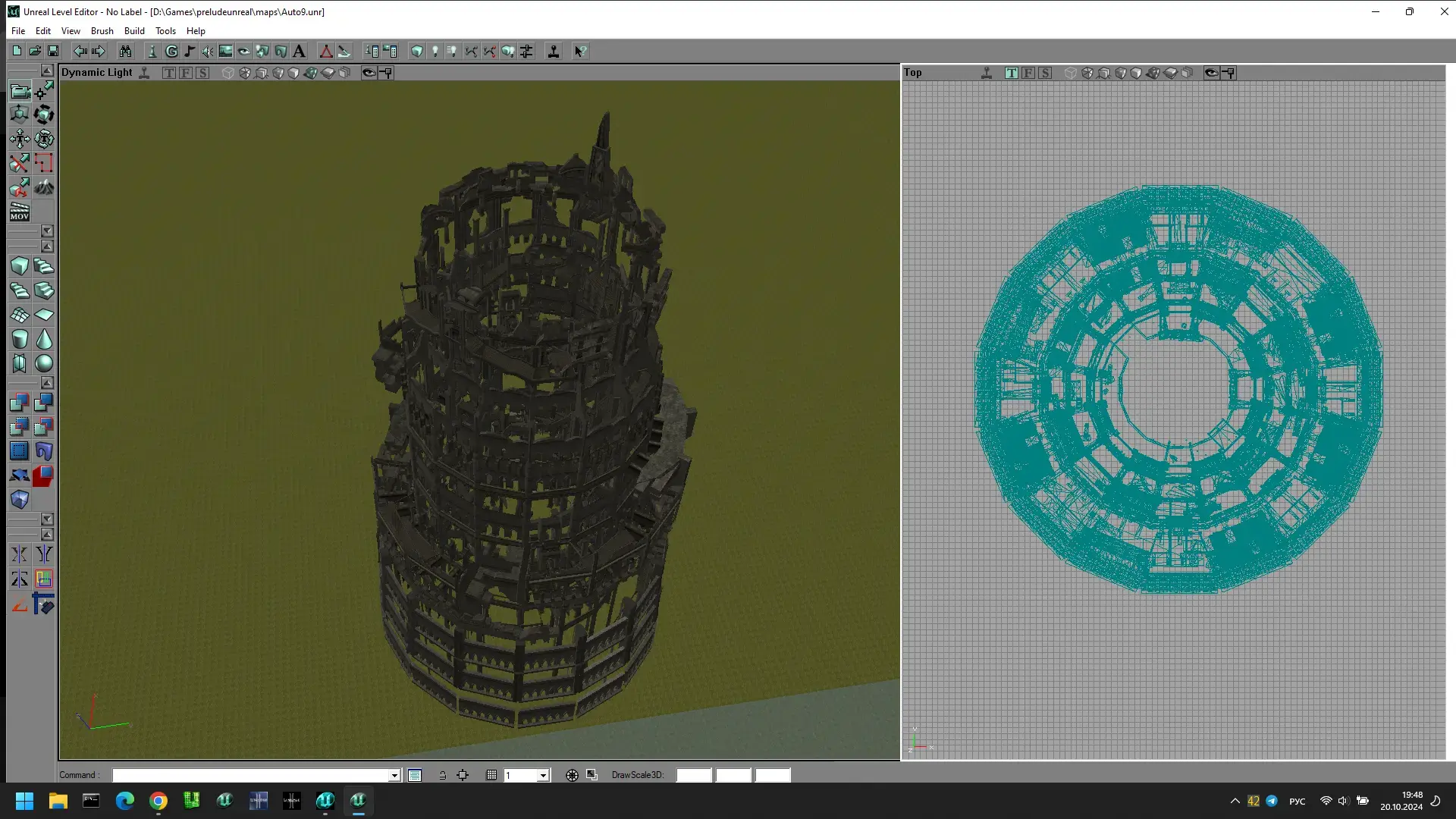Save the map with the floppy disk icon

53,51
